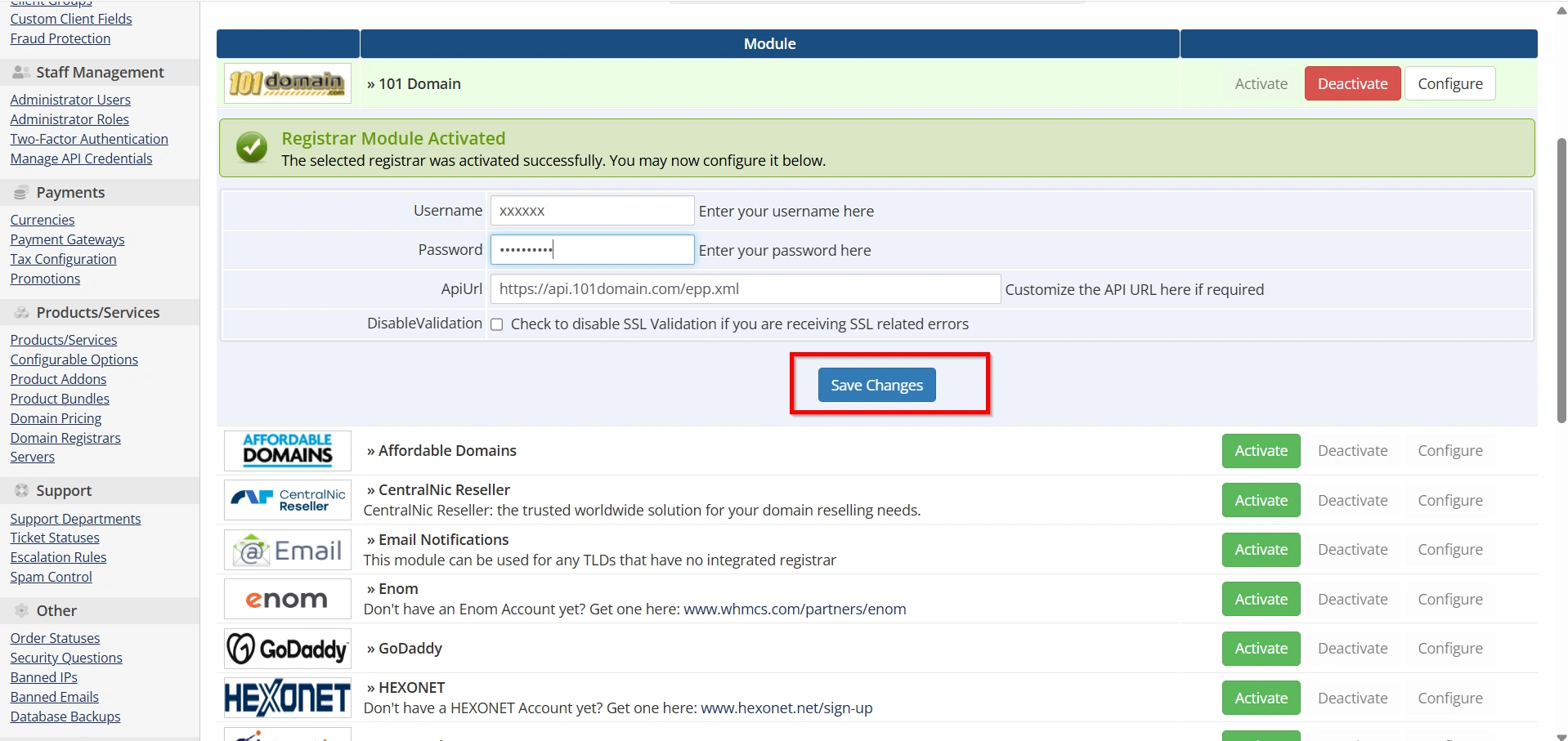Click the HEXONET logo

point(288,698)
